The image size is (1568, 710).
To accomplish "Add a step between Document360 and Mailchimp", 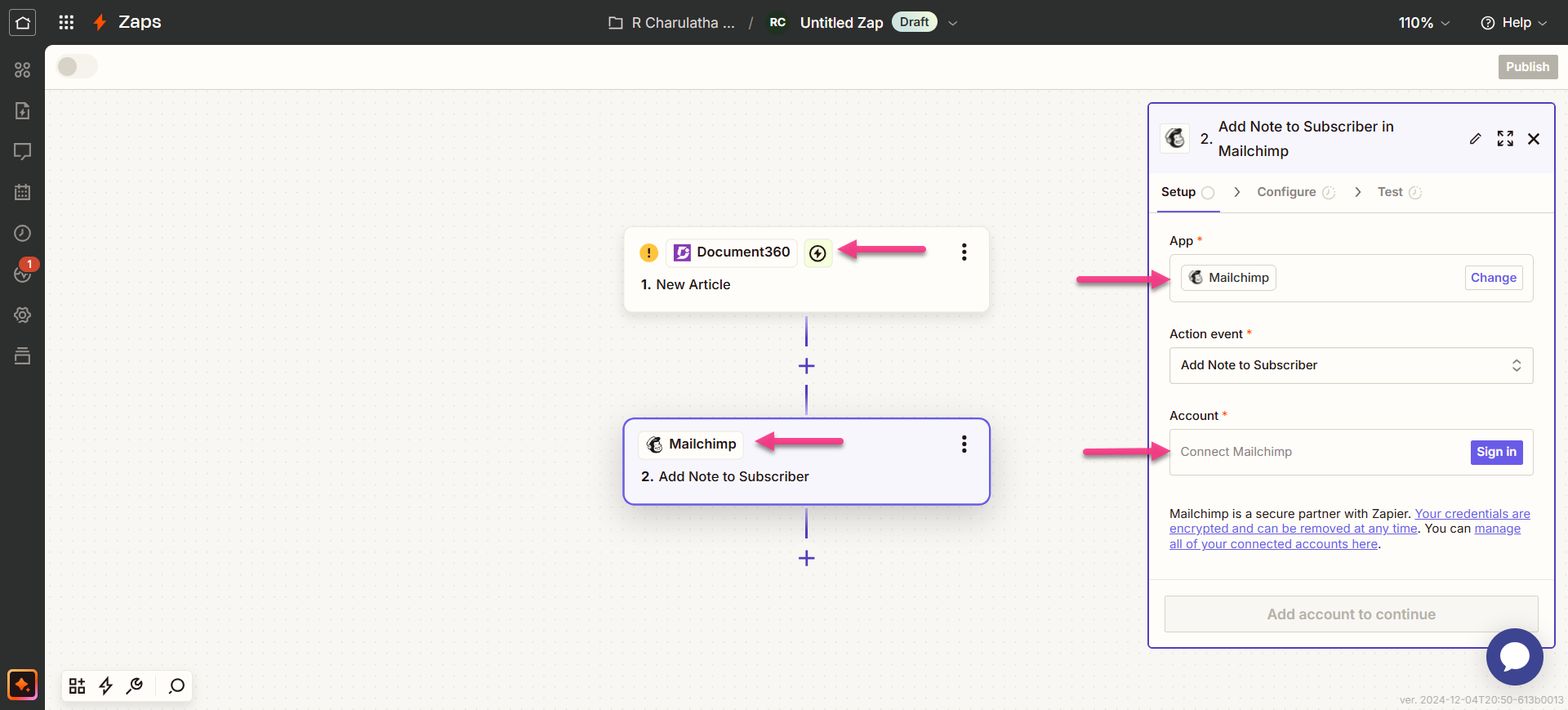I will (806, 366).
